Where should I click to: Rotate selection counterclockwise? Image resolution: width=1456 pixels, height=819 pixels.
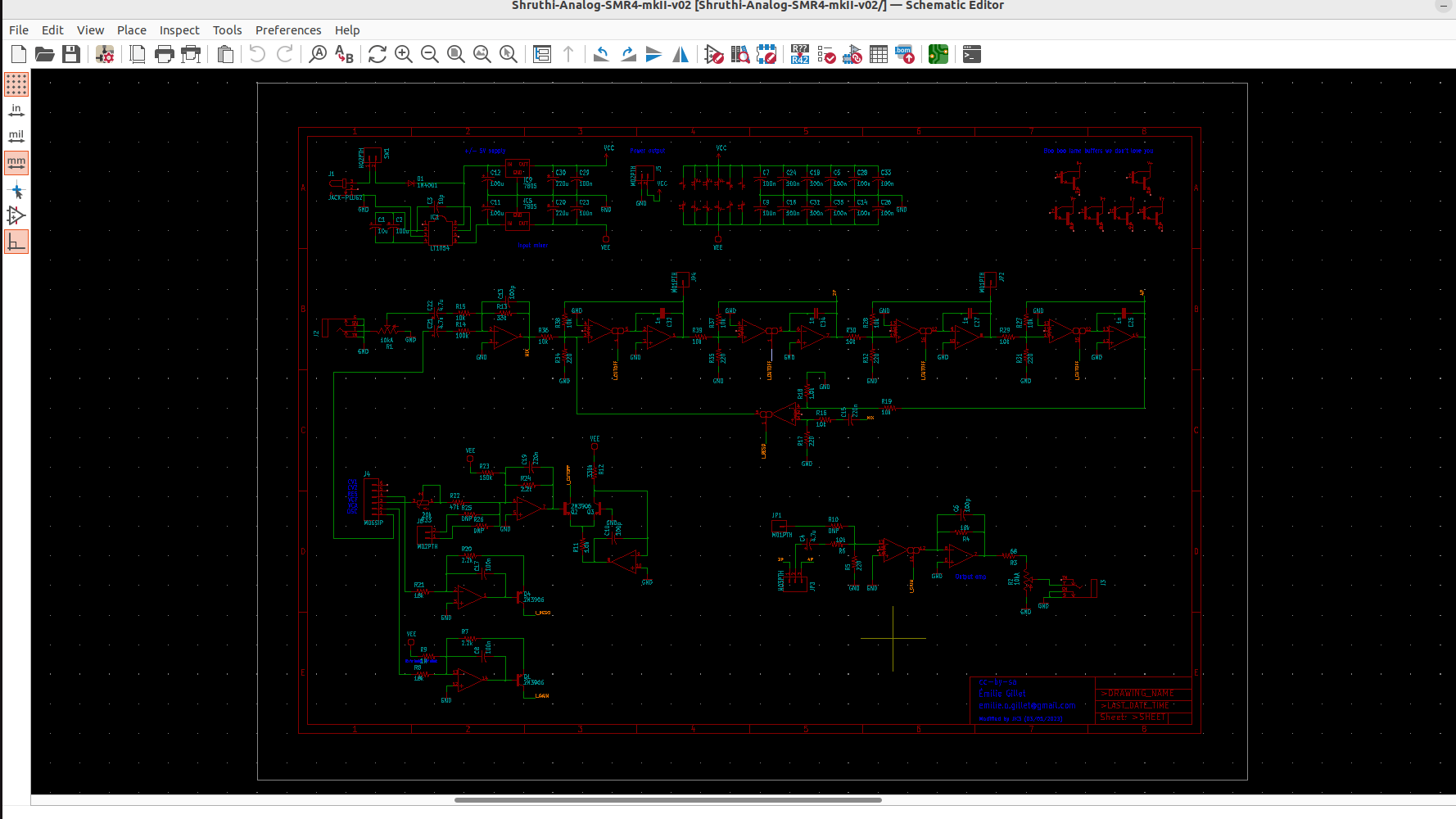pos(600,54)
